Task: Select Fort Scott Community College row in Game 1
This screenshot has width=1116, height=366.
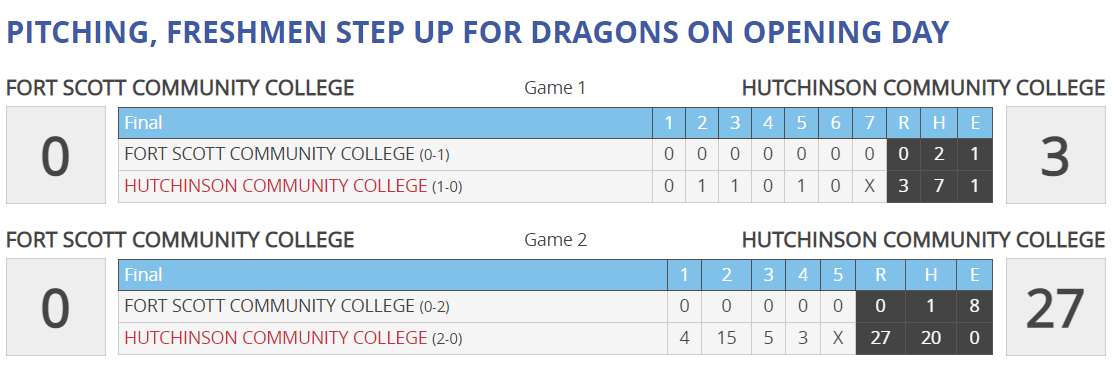Action: point(555,155)
